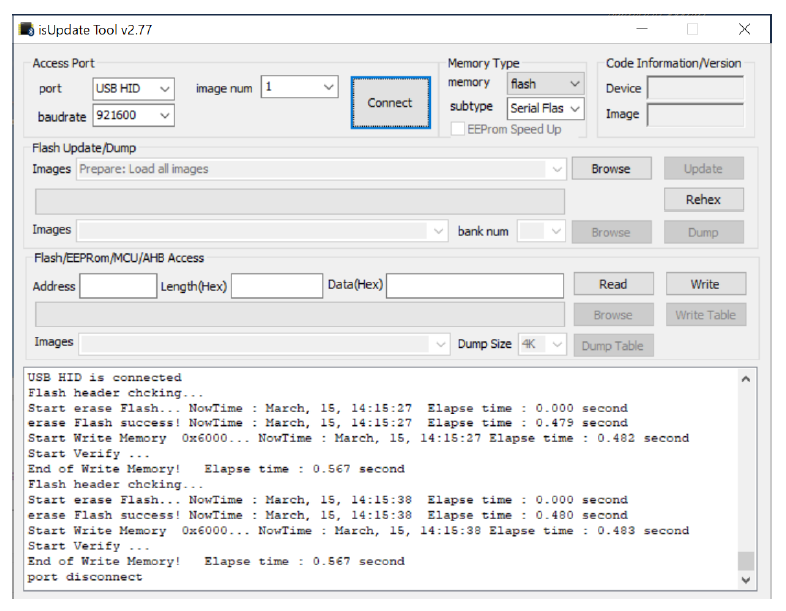Click into the Length(Hex) text field
Viewport: 786px width, 611px height.
coord(276,286)
